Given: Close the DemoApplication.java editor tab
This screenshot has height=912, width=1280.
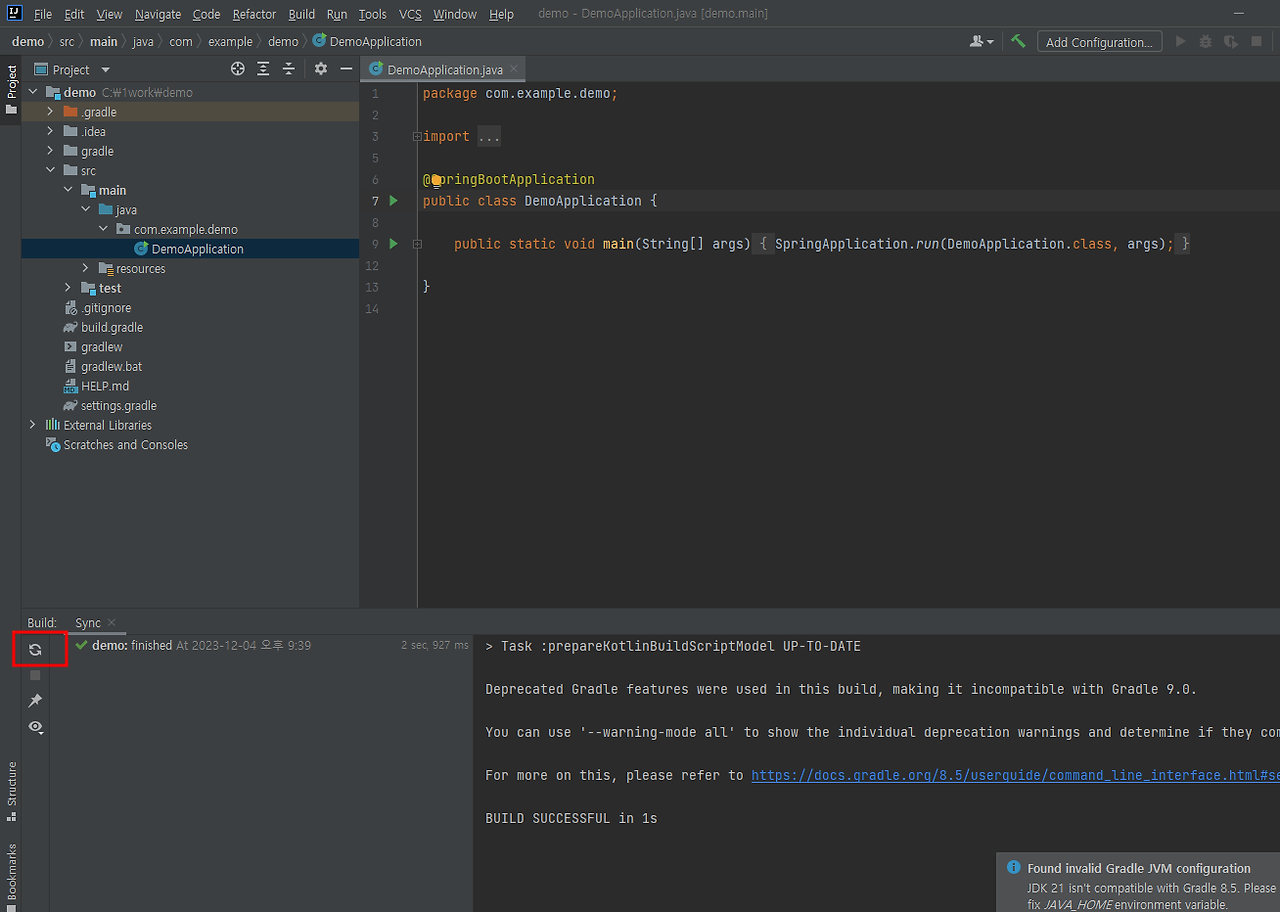Looking at the screenshot, I should pyautogui.click(x=514, y=69).
